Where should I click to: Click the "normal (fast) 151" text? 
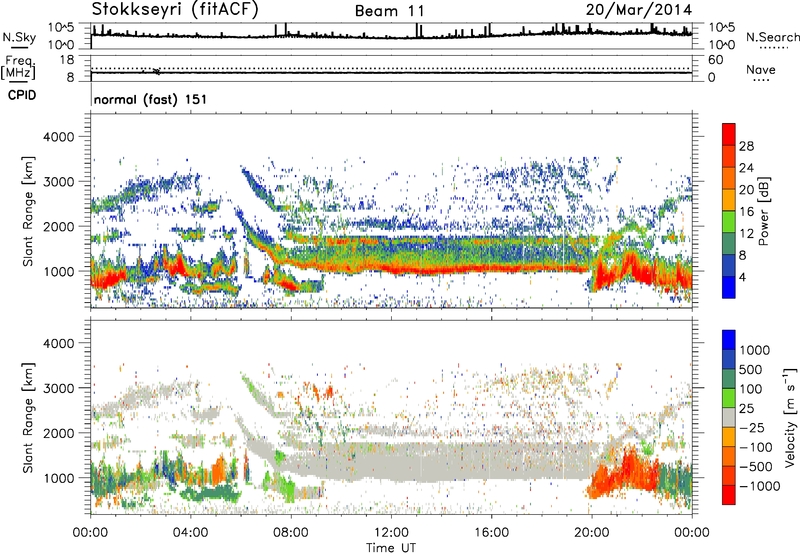[151, 99]
